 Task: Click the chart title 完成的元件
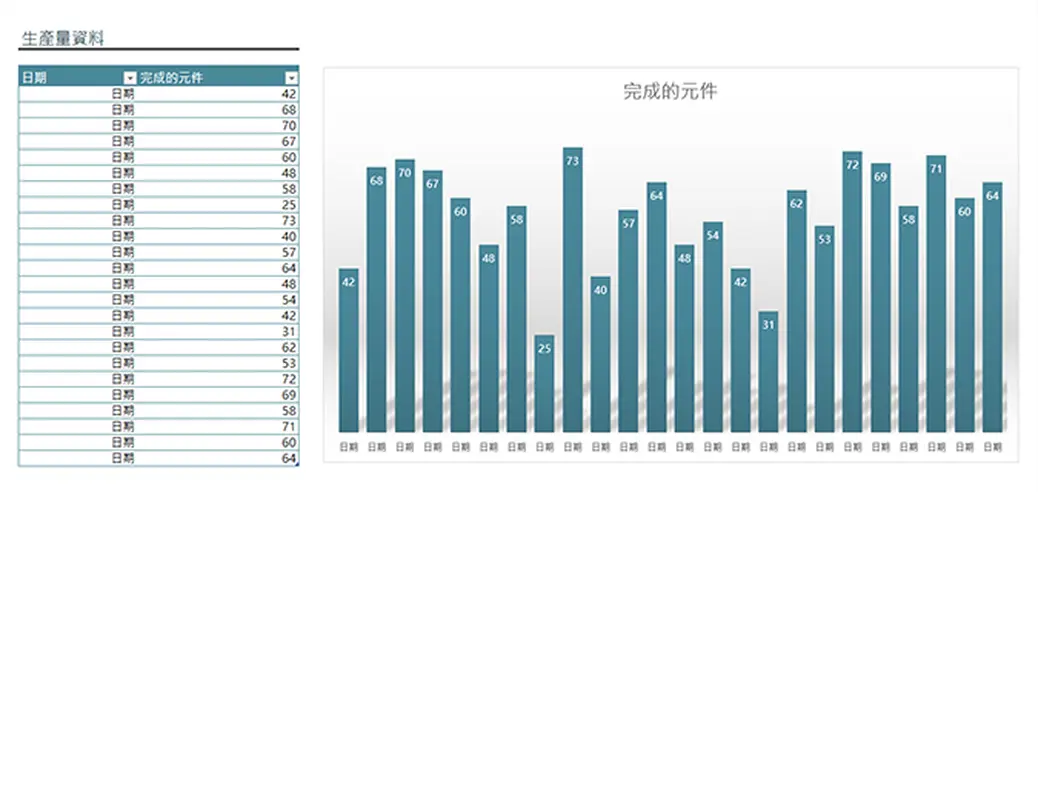(x=670, y=91)
